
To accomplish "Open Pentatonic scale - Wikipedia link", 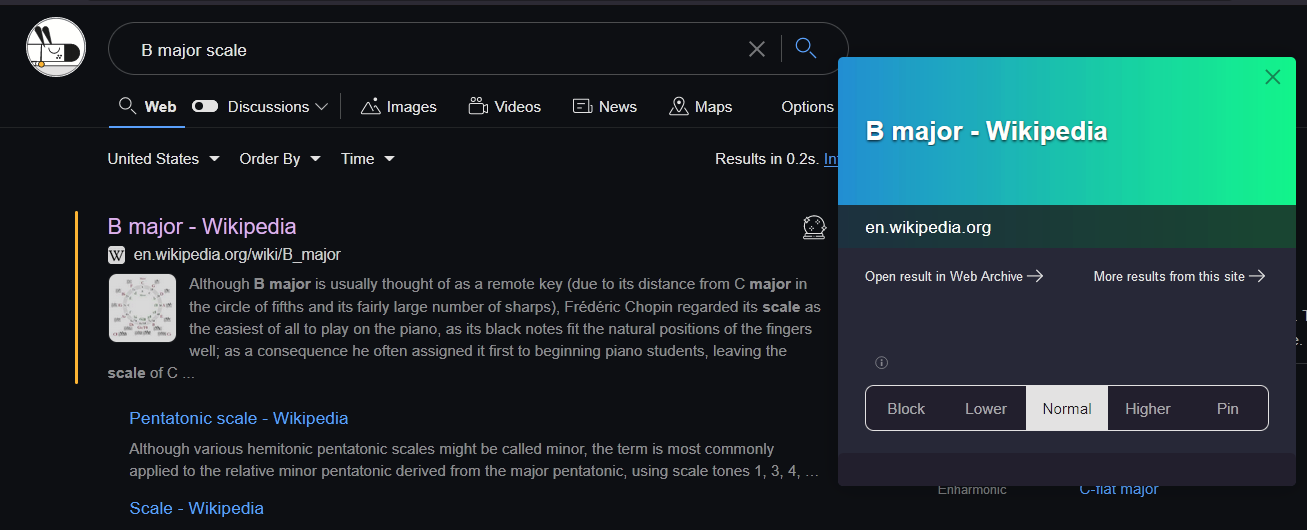I will click(239, 418).
